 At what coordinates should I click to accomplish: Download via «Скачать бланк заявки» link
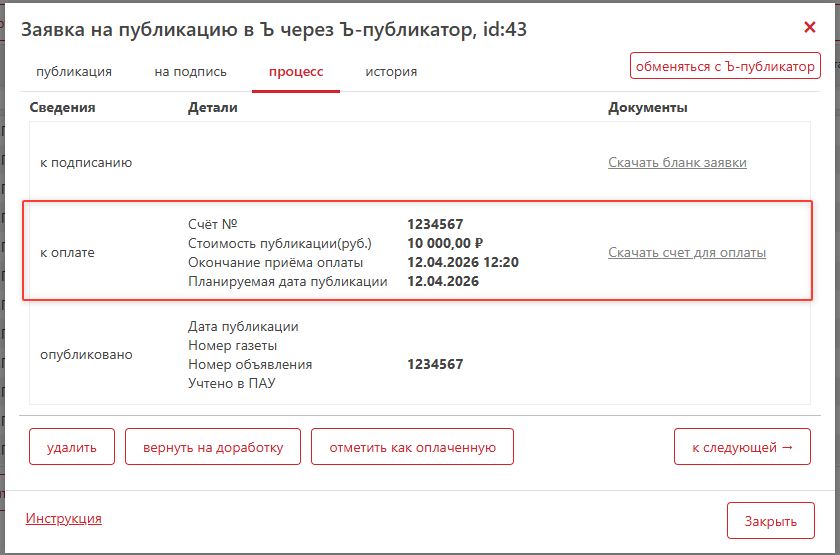click(x=677, y=163)
